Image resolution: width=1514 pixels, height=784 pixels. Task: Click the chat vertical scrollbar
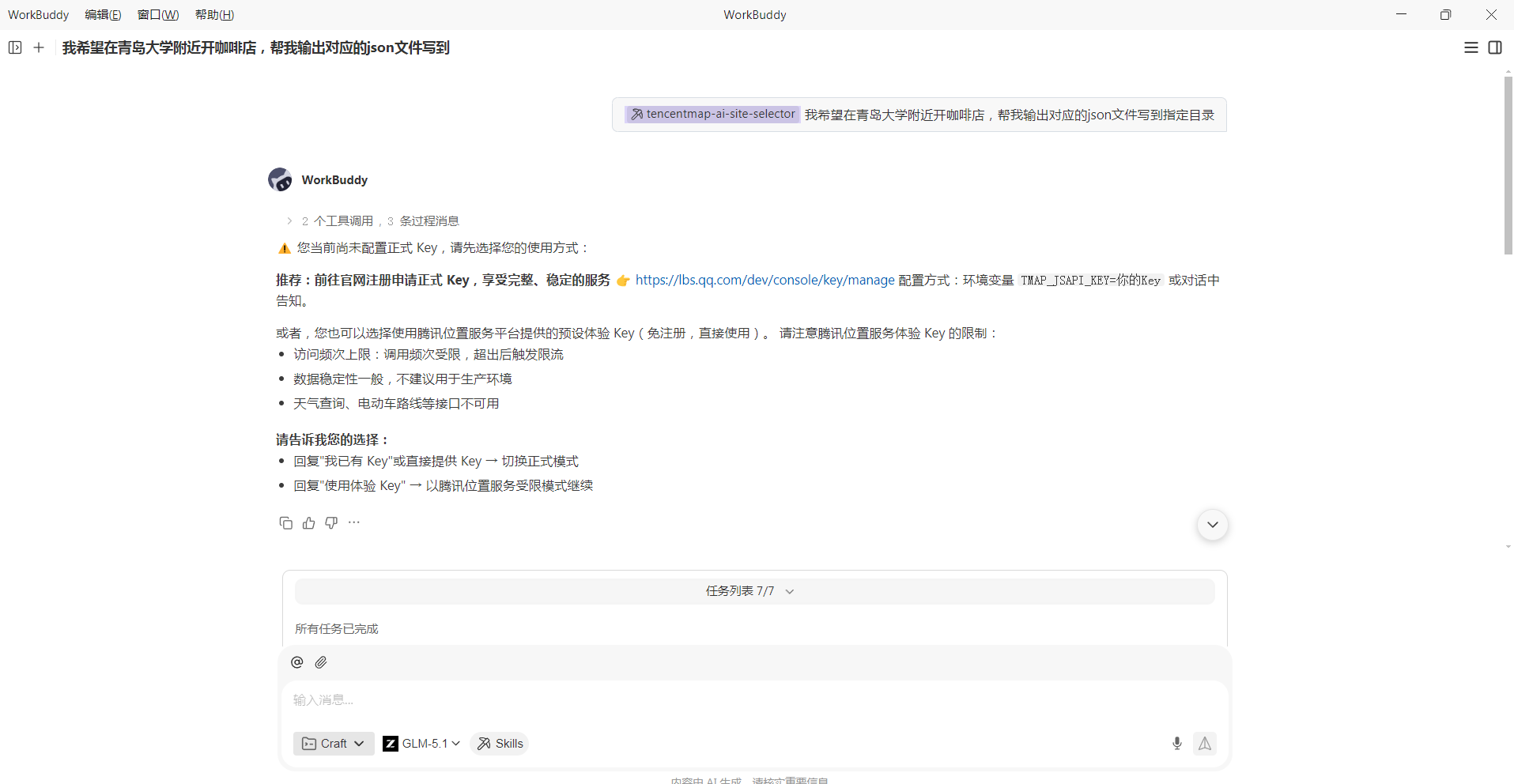1508,166
